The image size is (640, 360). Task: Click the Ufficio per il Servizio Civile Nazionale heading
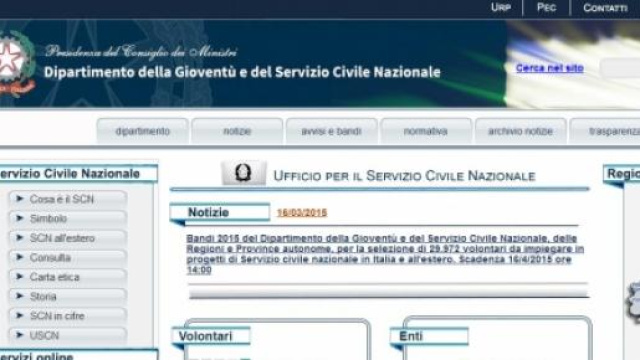[404, 176]
